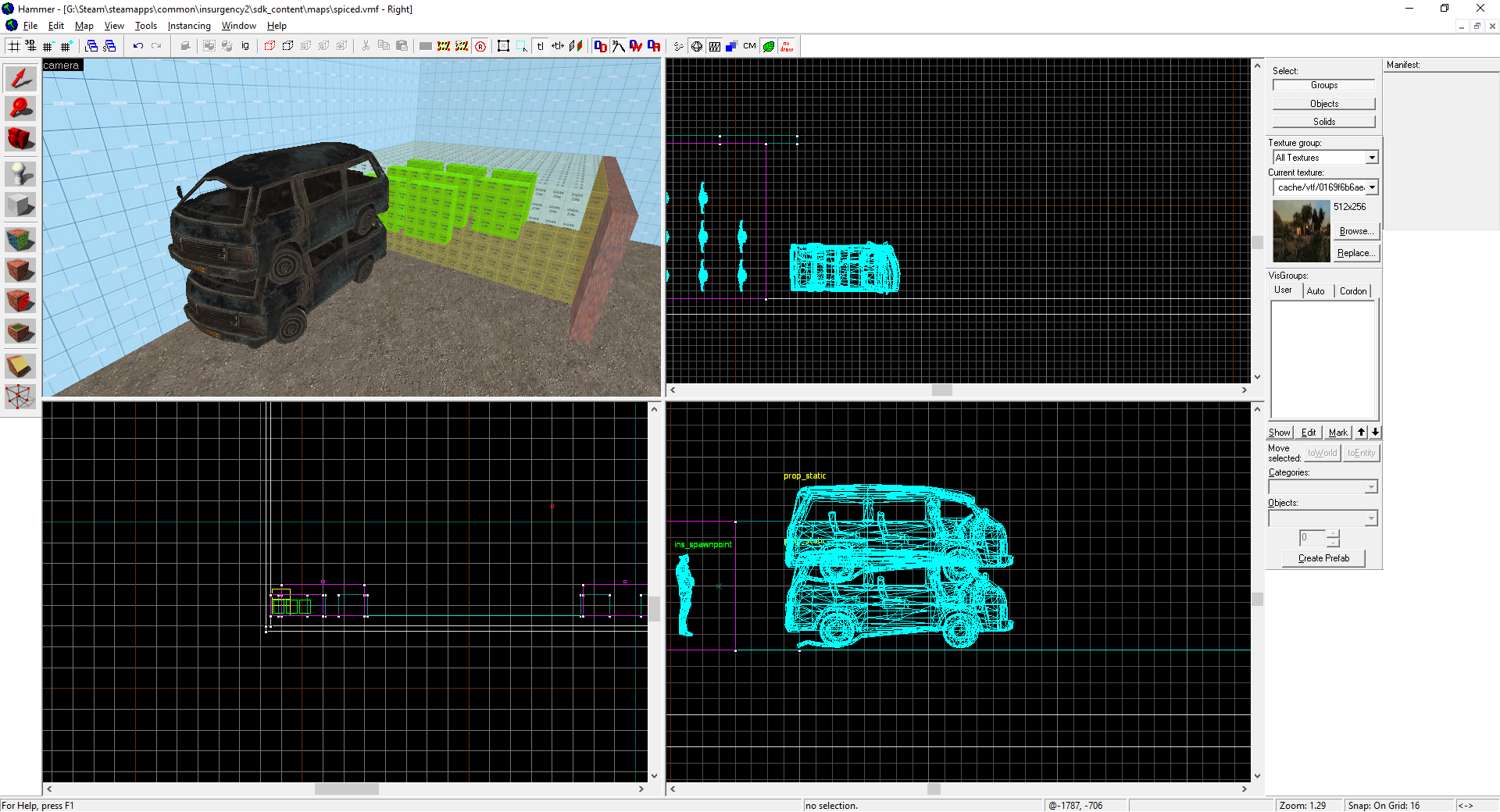This screenshot has height=812, width=1500.
Task: Toggle the displacement DD display button
Action: tap(600, 46)
